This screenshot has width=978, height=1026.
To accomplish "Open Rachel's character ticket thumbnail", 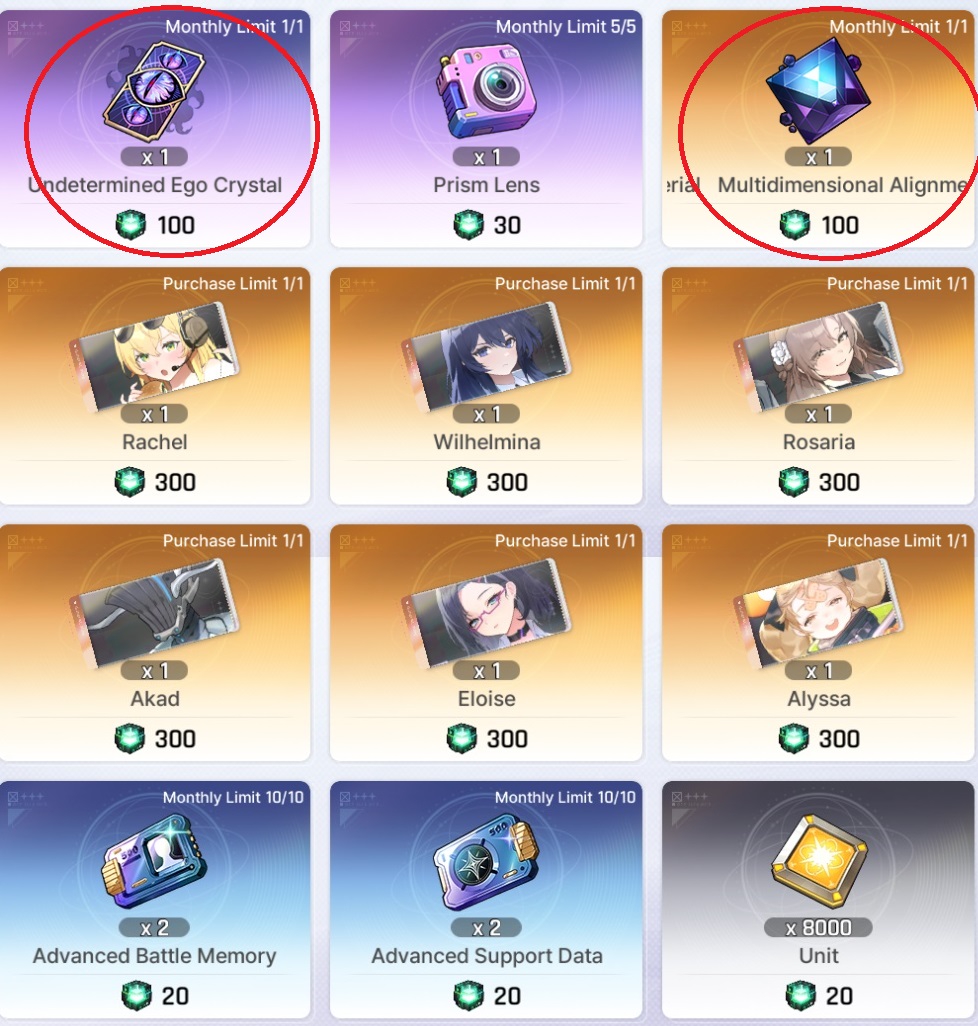I will click(154, 356).
